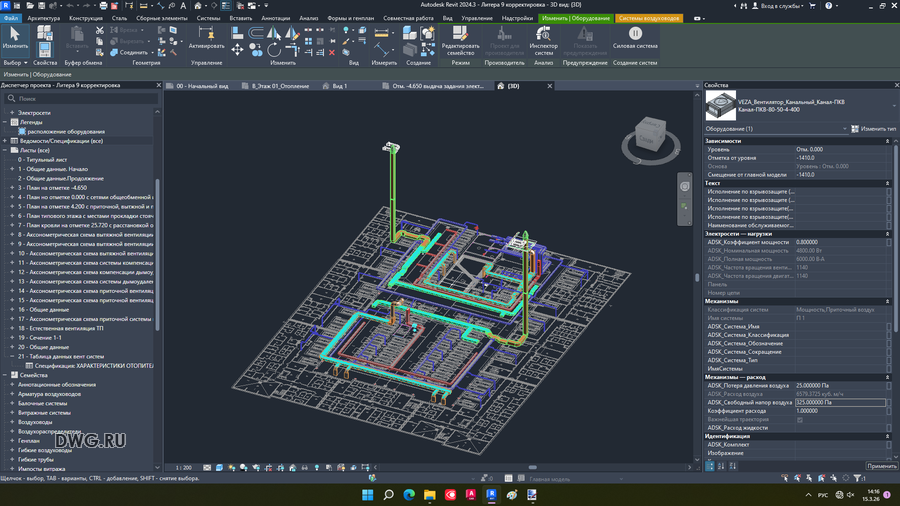Open the Системы ribbon tab
This screenshot has height=506, width=900.
(209, 18)
